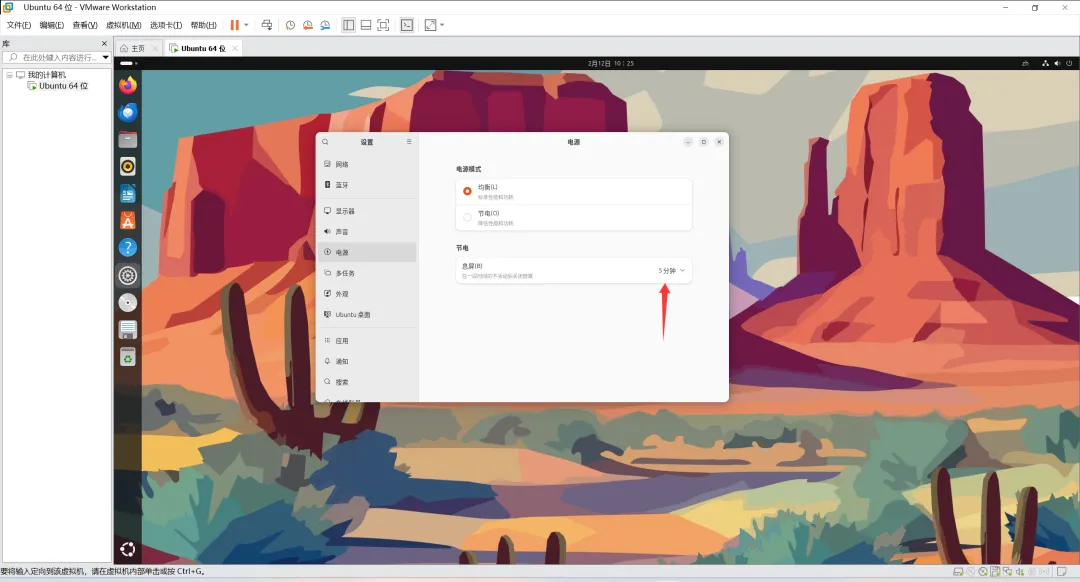Open LibreOffice Writer from the dock
This screenshot has width=1080, height=582.
[x=127, y=194]
